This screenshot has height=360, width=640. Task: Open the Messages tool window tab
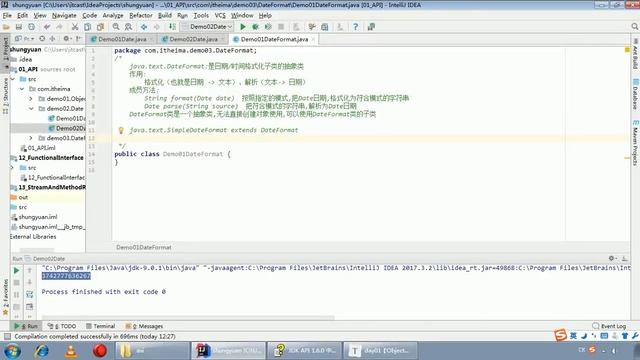click(144, 326)
